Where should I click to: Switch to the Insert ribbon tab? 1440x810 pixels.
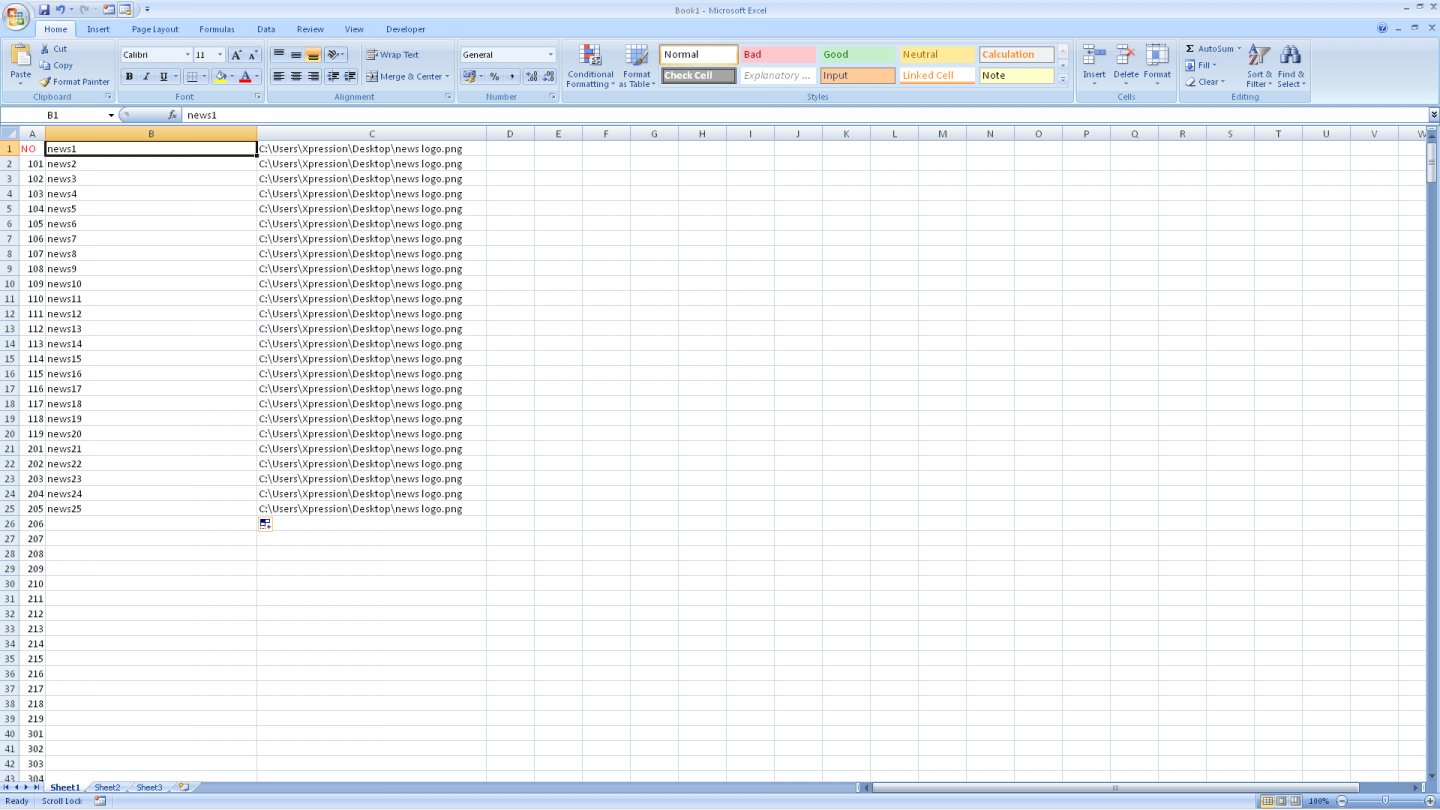click(x=98, y=29)
